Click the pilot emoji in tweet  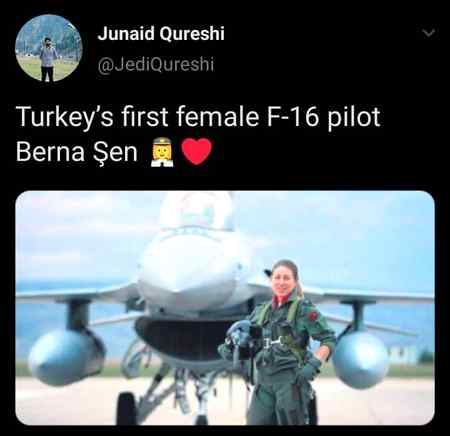tap(162, 152)
